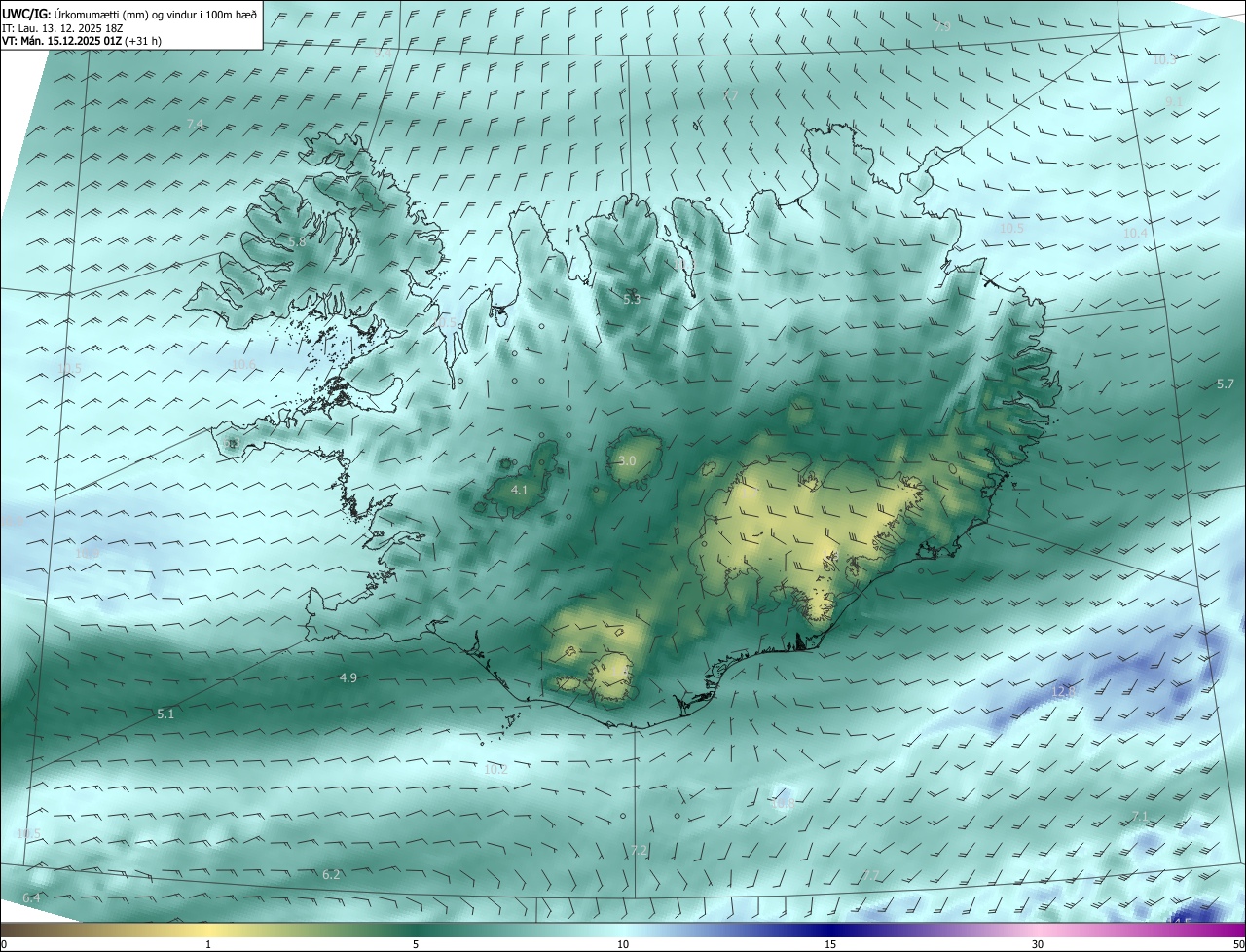Click the map value '6.2' near the bottom edge
This screenshot has width=1246, height=952.
(x=331, y=874)
